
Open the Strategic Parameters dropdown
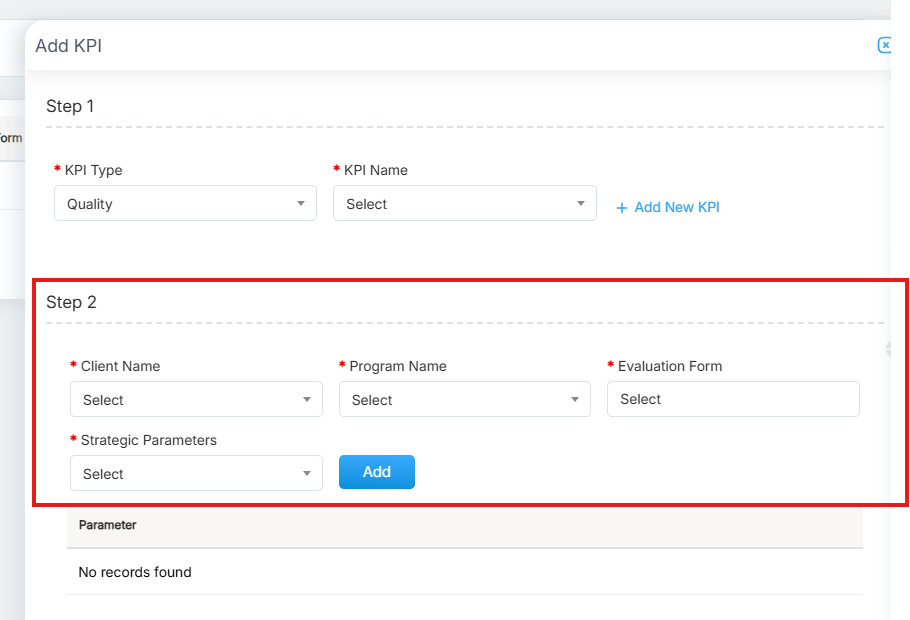(x=196, y=474)
